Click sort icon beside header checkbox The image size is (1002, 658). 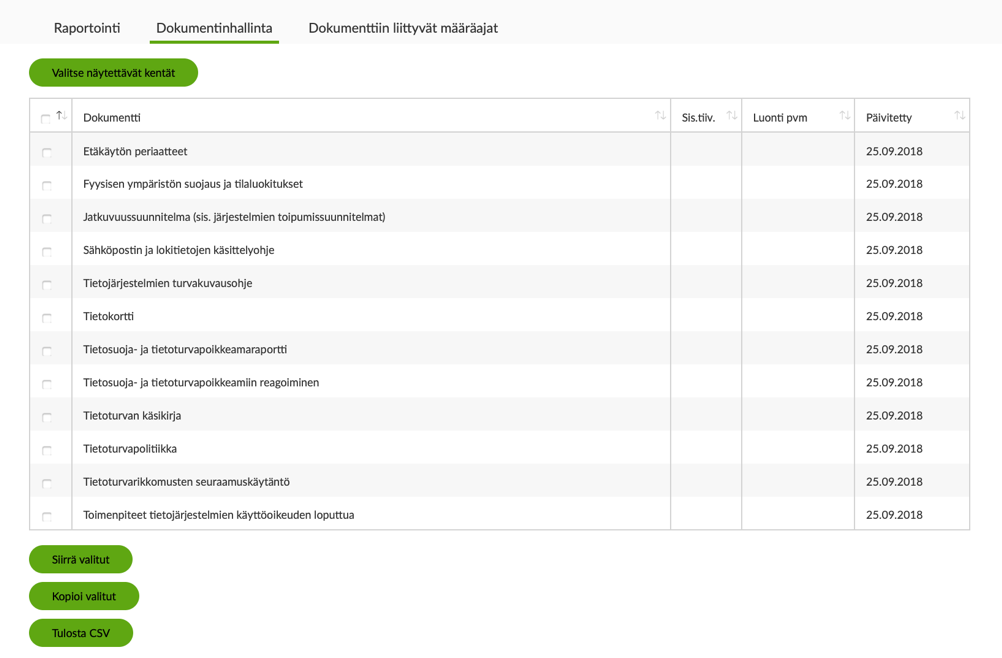(x=62, y=116)
